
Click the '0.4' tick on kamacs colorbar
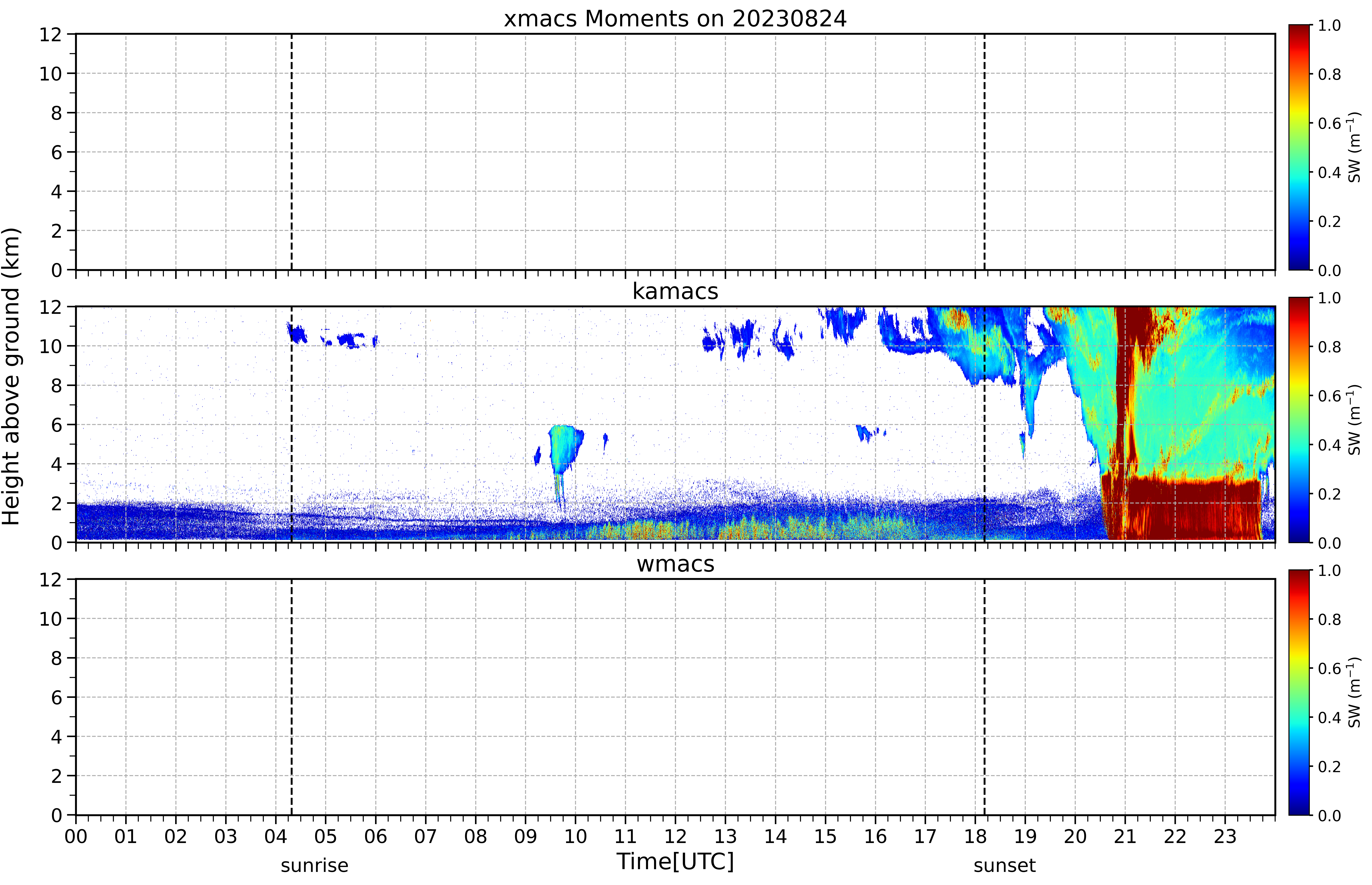tap(1329, 445)
